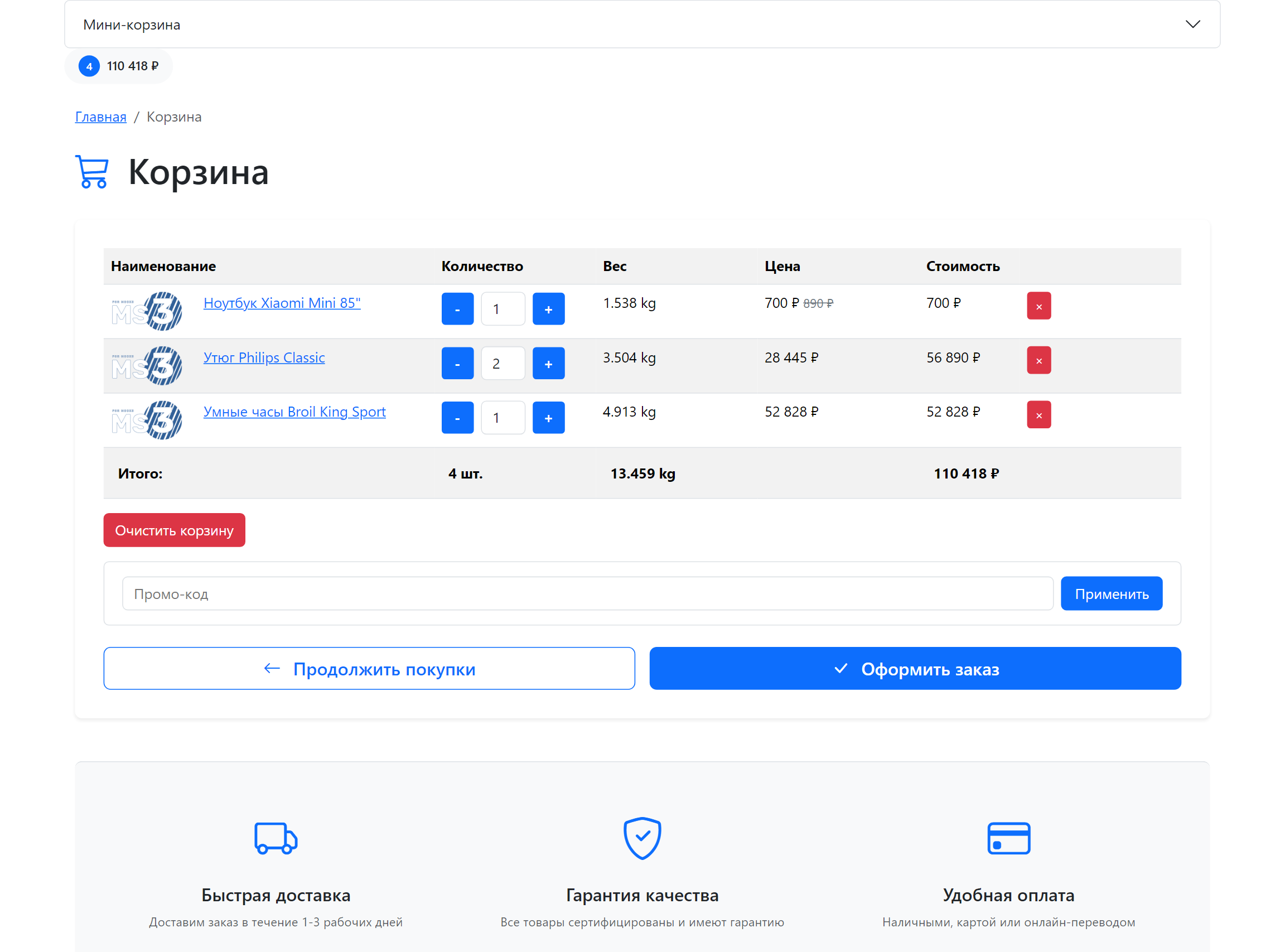Click the weight value 4.913 kg
The height and width of the screenshot is (952, 1285).
click(x=629, y=412)
